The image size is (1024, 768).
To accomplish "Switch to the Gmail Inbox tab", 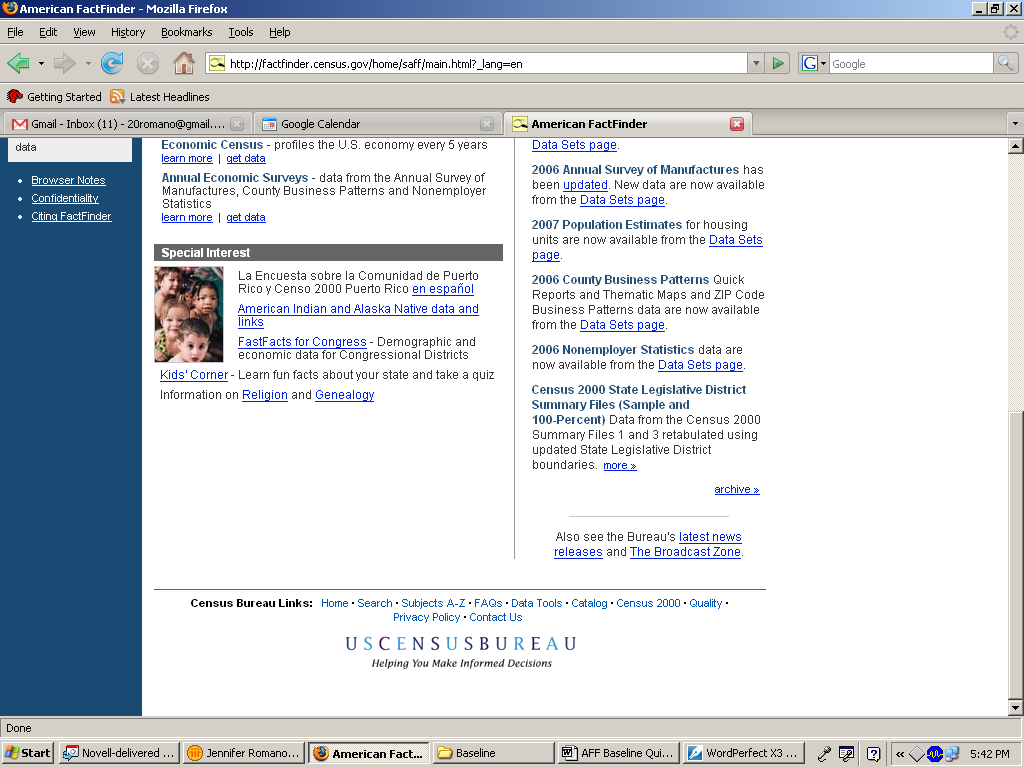I will 127,124.
